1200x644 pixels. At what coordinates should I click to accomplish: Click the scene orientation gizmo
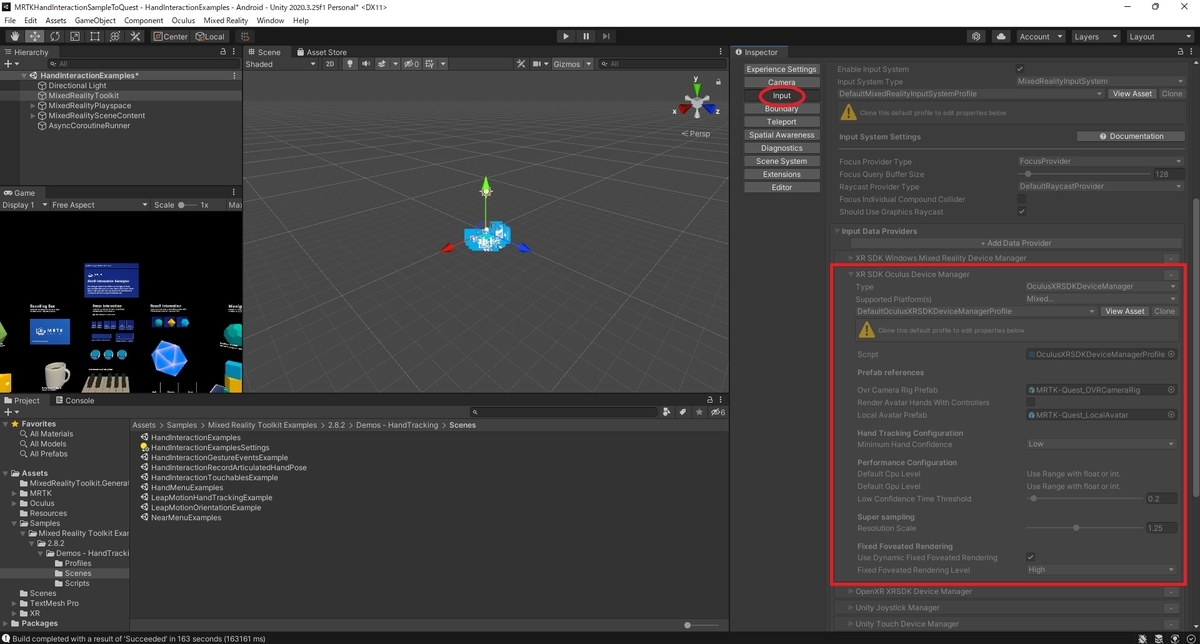pos(697,104)
